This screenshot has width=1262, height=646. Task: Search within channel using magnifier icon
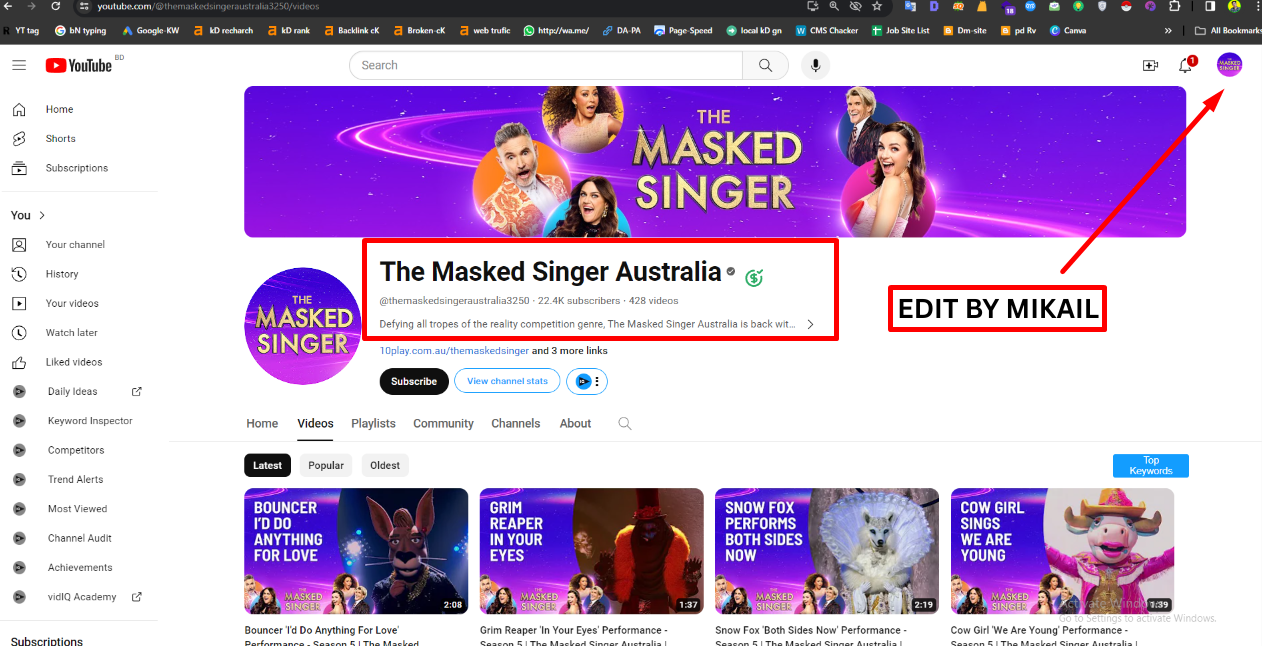point(625,424)
